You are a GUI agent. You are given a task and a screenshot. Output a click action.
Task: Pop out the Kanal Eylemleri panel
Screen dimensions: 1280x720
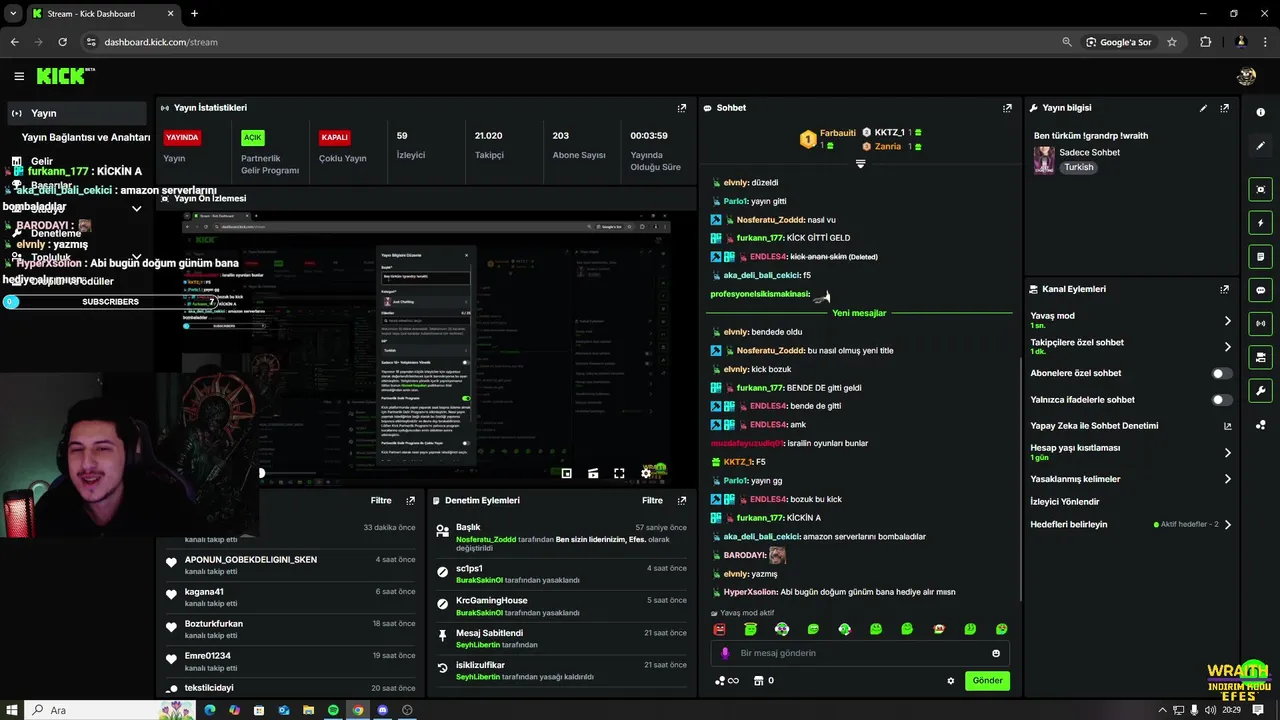(1224, 289)
